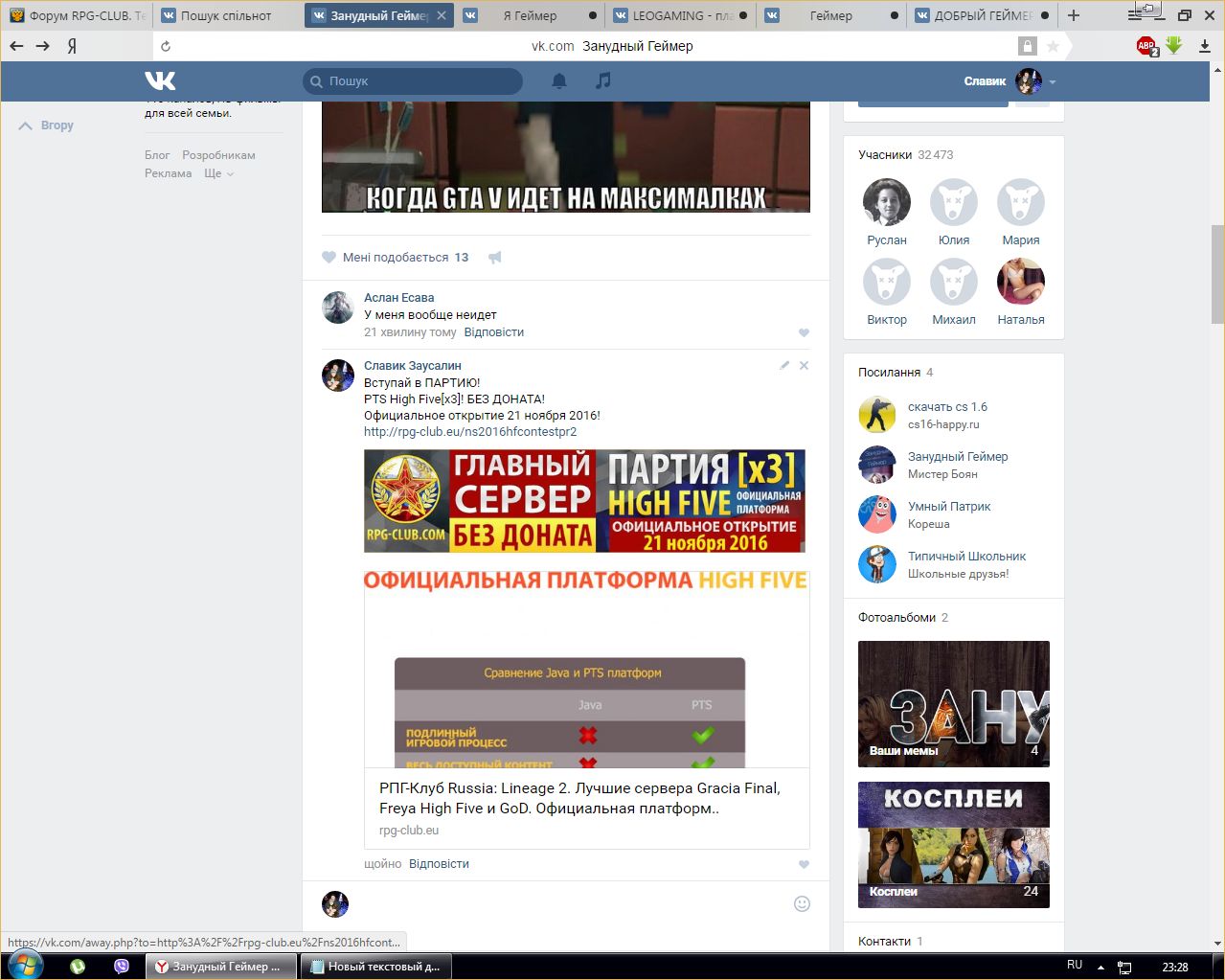
Task: Reply to Аслан Есава via Відповісти
Action: (494, 332)
